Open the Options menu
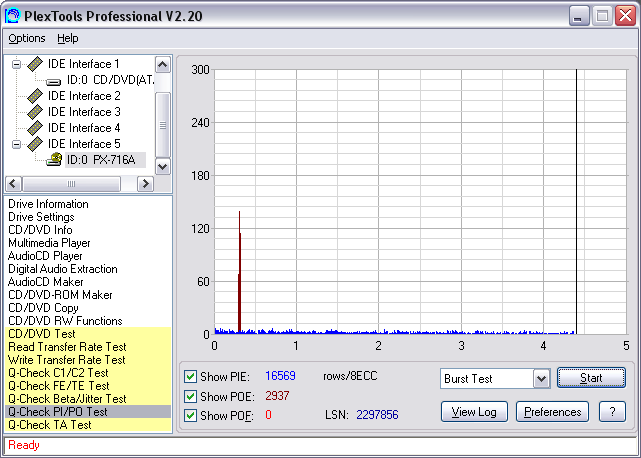The height and width of the screenshot is (458, 641). [27, 38]
